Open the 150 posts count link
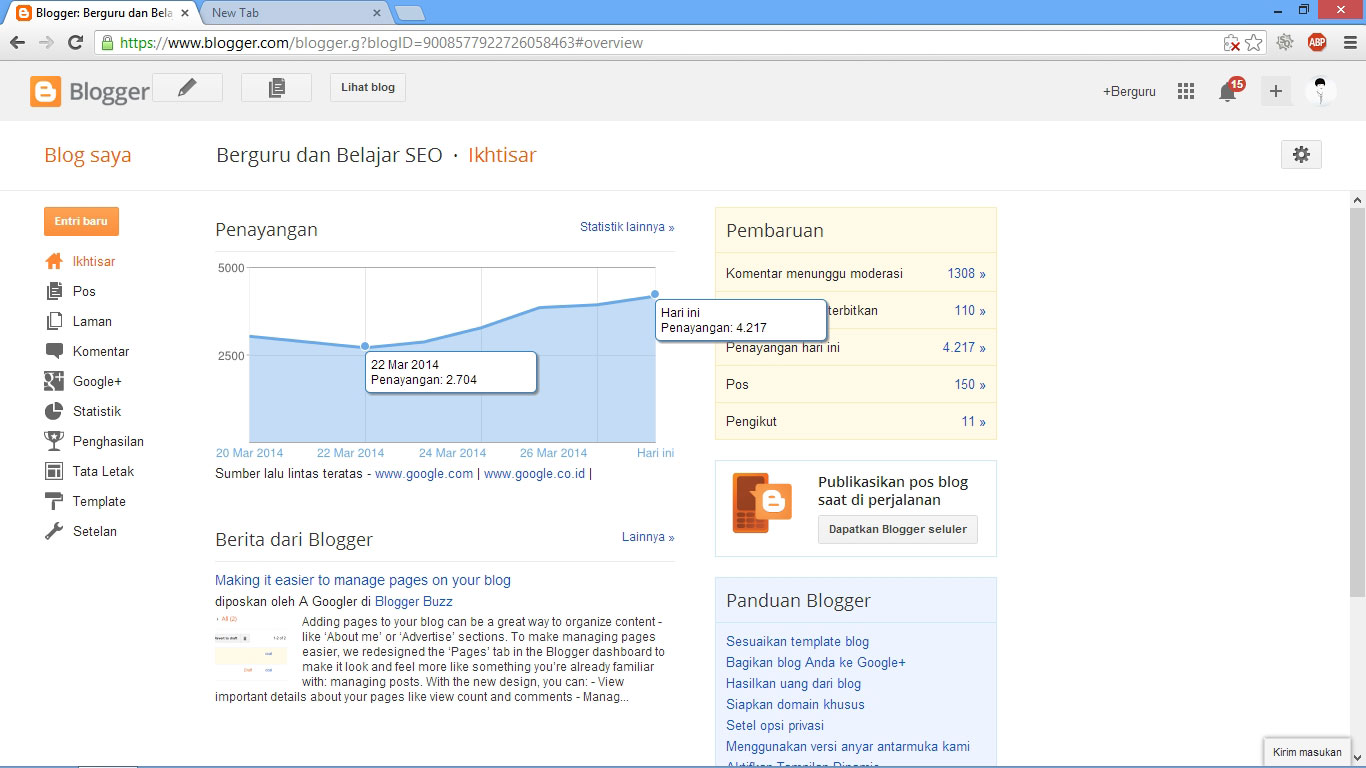1366x768 pixels. click(970, 384)
